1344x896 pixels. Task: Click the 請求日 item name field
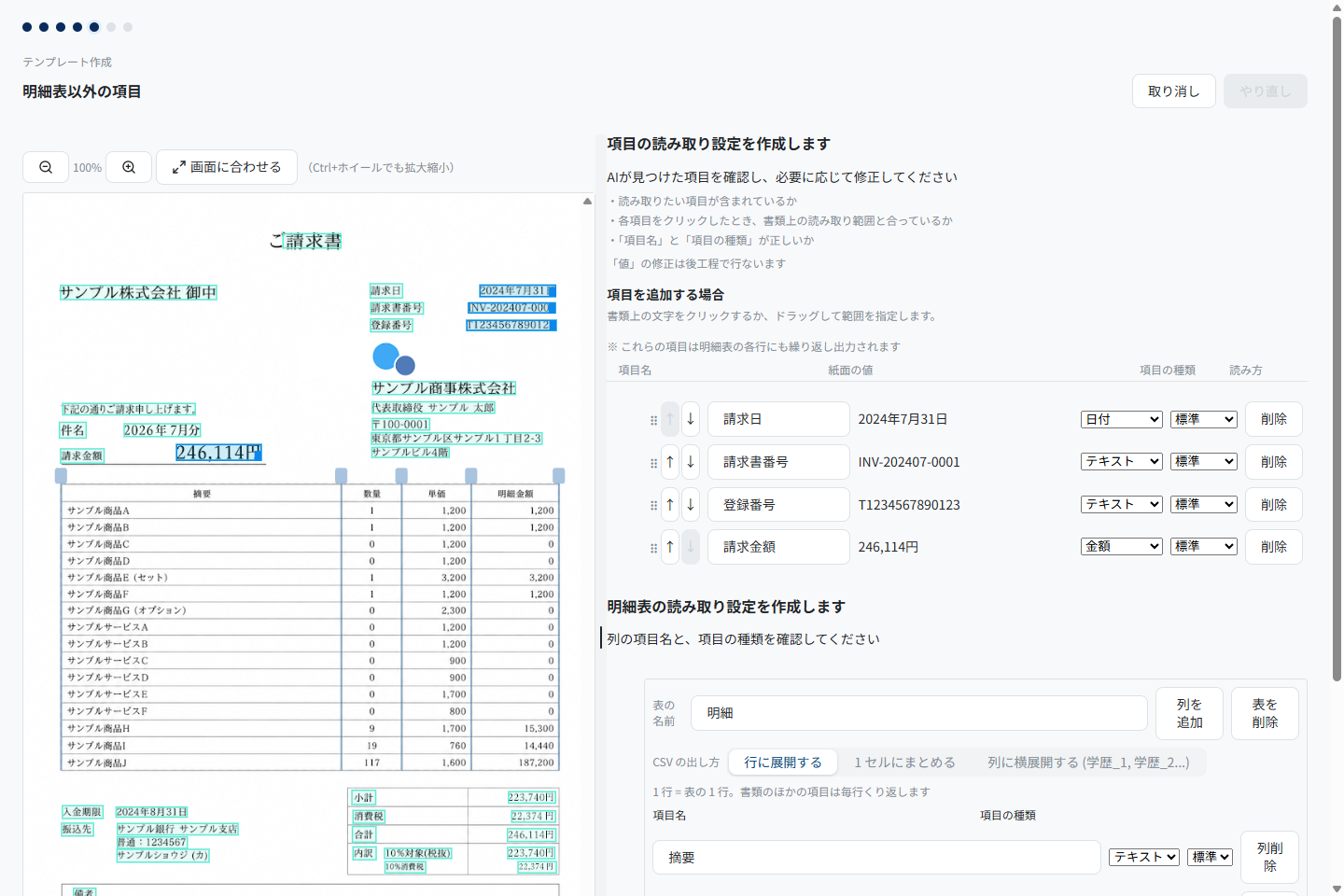click(x=778, y=419)
